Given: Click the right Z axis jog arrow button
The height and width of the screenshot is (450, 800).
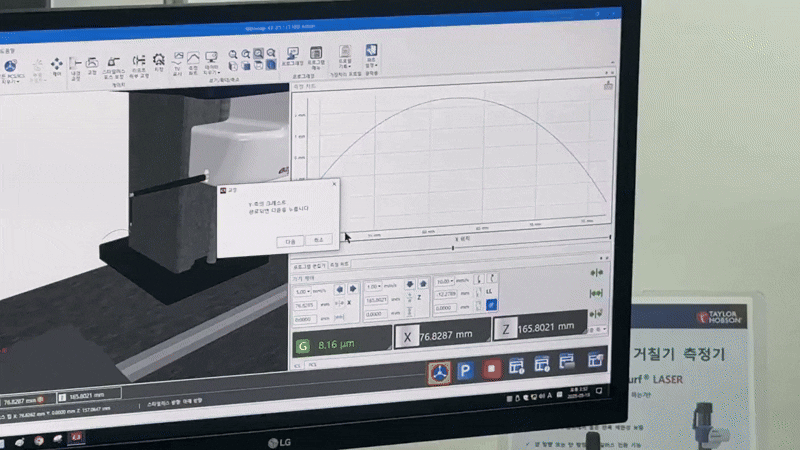Looking at the screenshot, I should [422, 283].
